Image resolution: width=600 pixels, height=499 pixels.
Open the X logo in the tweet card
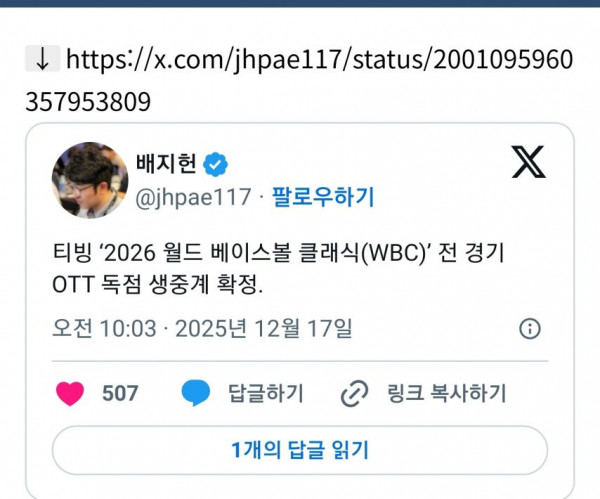pos(529,162)
